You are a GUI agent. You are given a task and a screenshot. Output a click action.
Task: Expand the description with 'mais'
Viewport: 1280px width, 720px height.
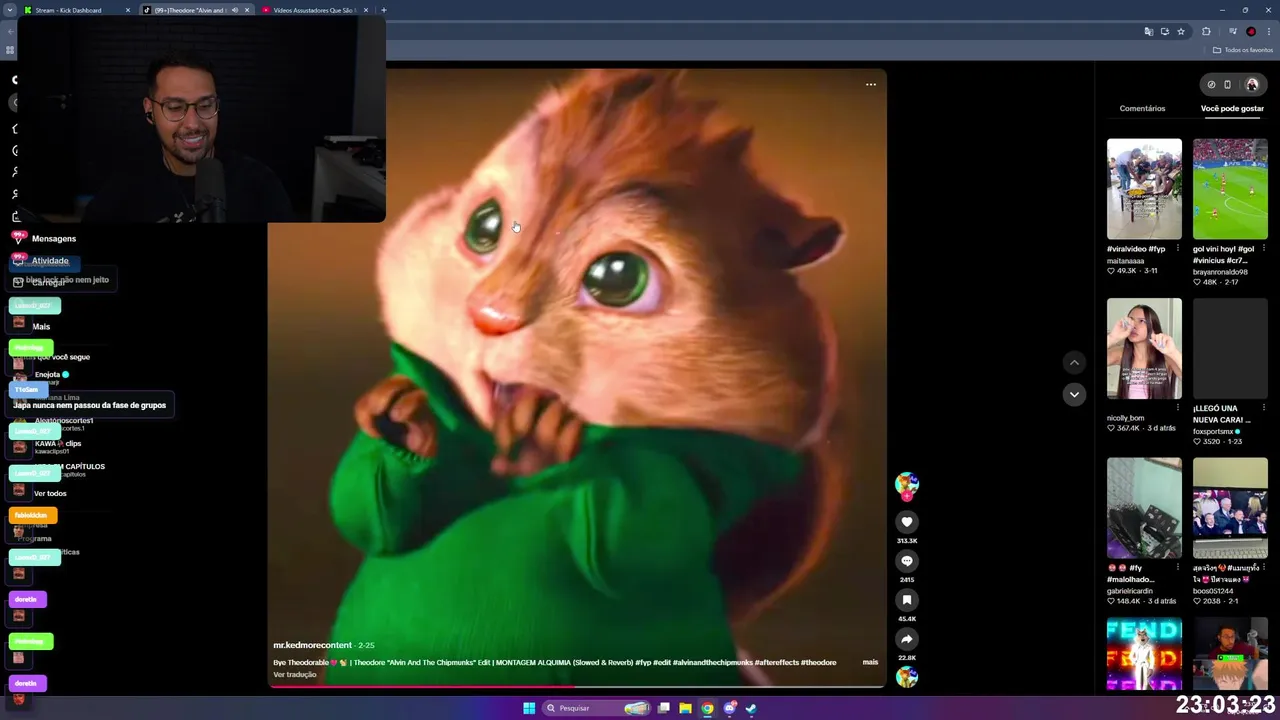[870, 662]
